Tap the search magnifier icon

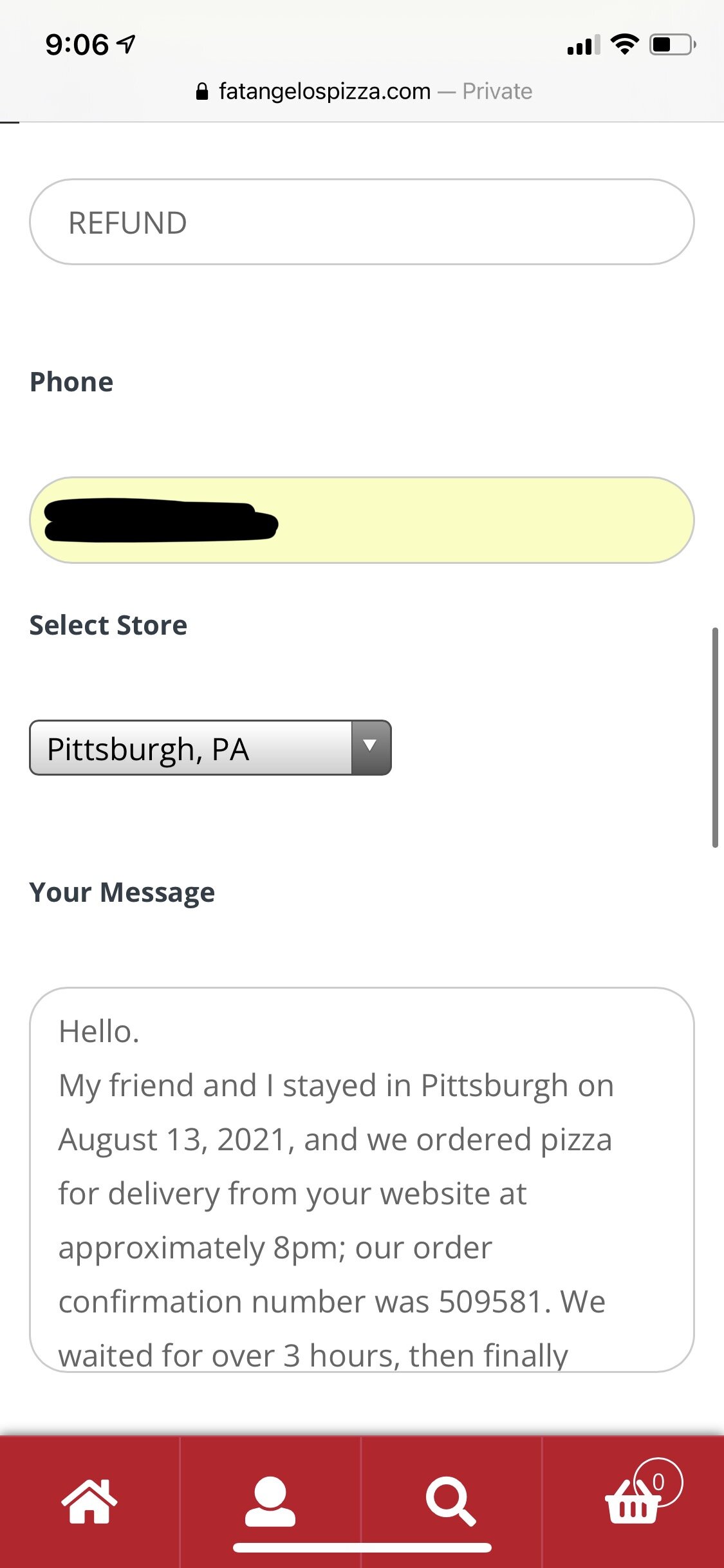tap(451, 1501)
